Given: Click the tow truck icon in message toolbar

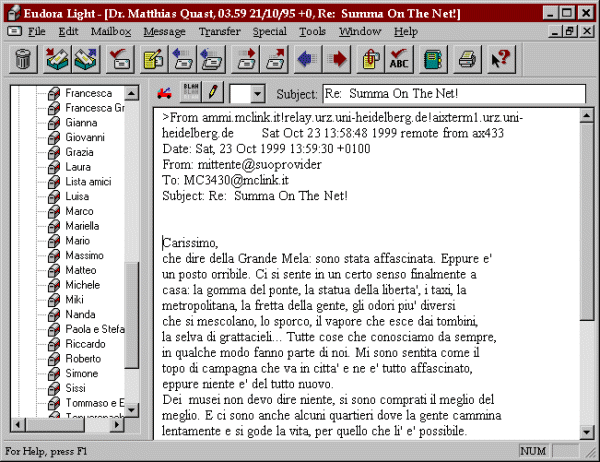Looking at the screenshot, I should (166, 94).
